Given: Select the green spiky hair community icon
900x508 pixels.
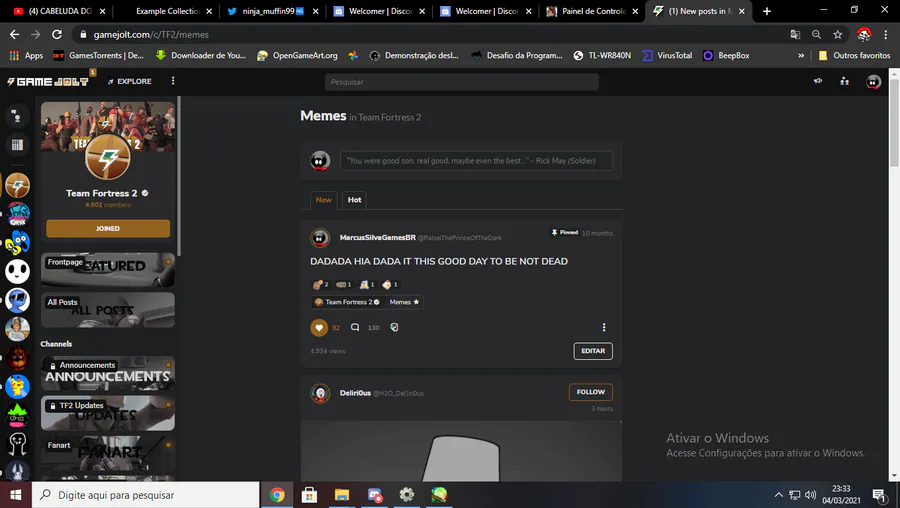Looking at the screenshot, I should coord(17,415).
